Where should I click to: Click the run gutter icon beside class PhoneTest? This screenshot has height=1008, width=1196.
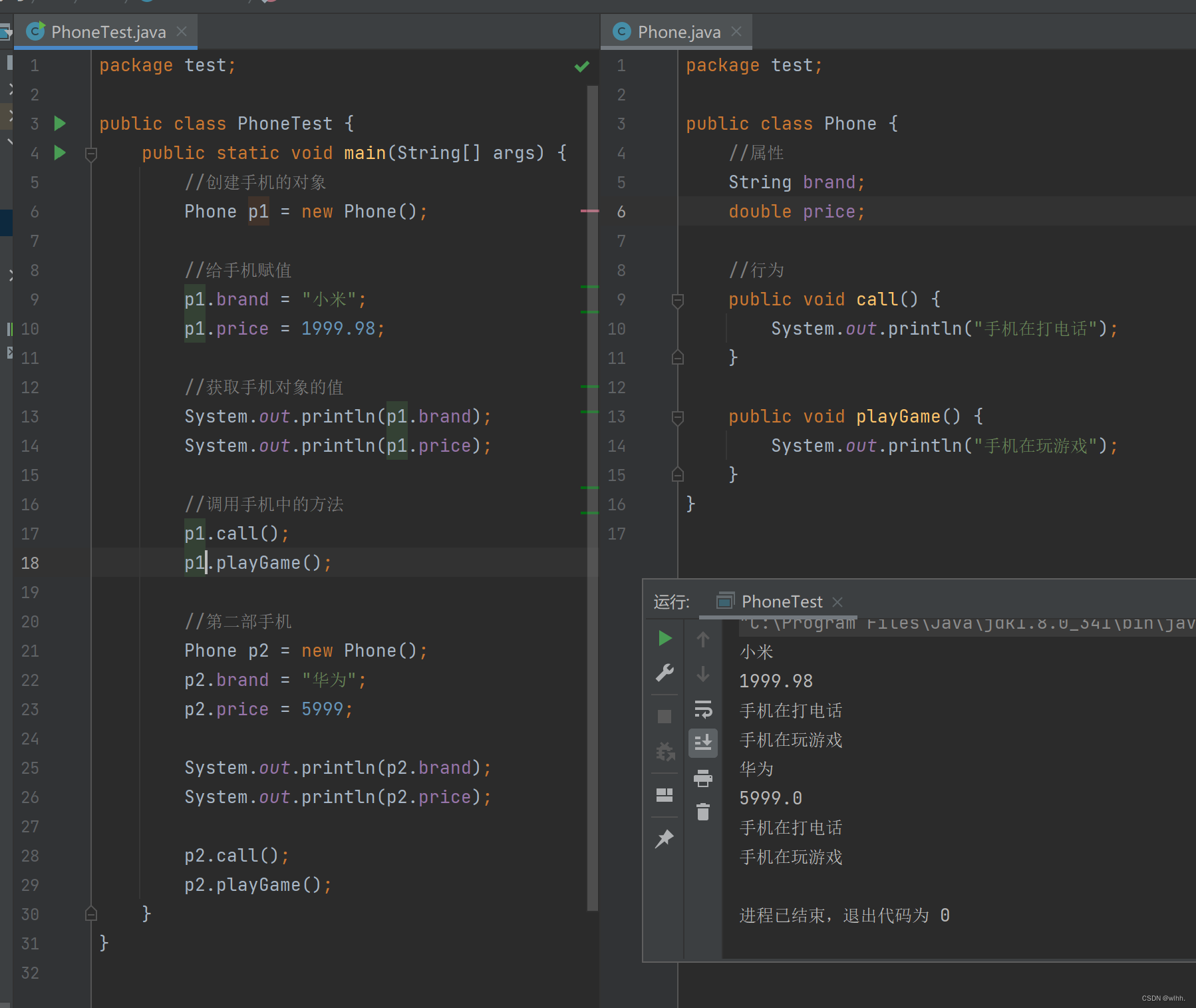[x=60, y=123]
